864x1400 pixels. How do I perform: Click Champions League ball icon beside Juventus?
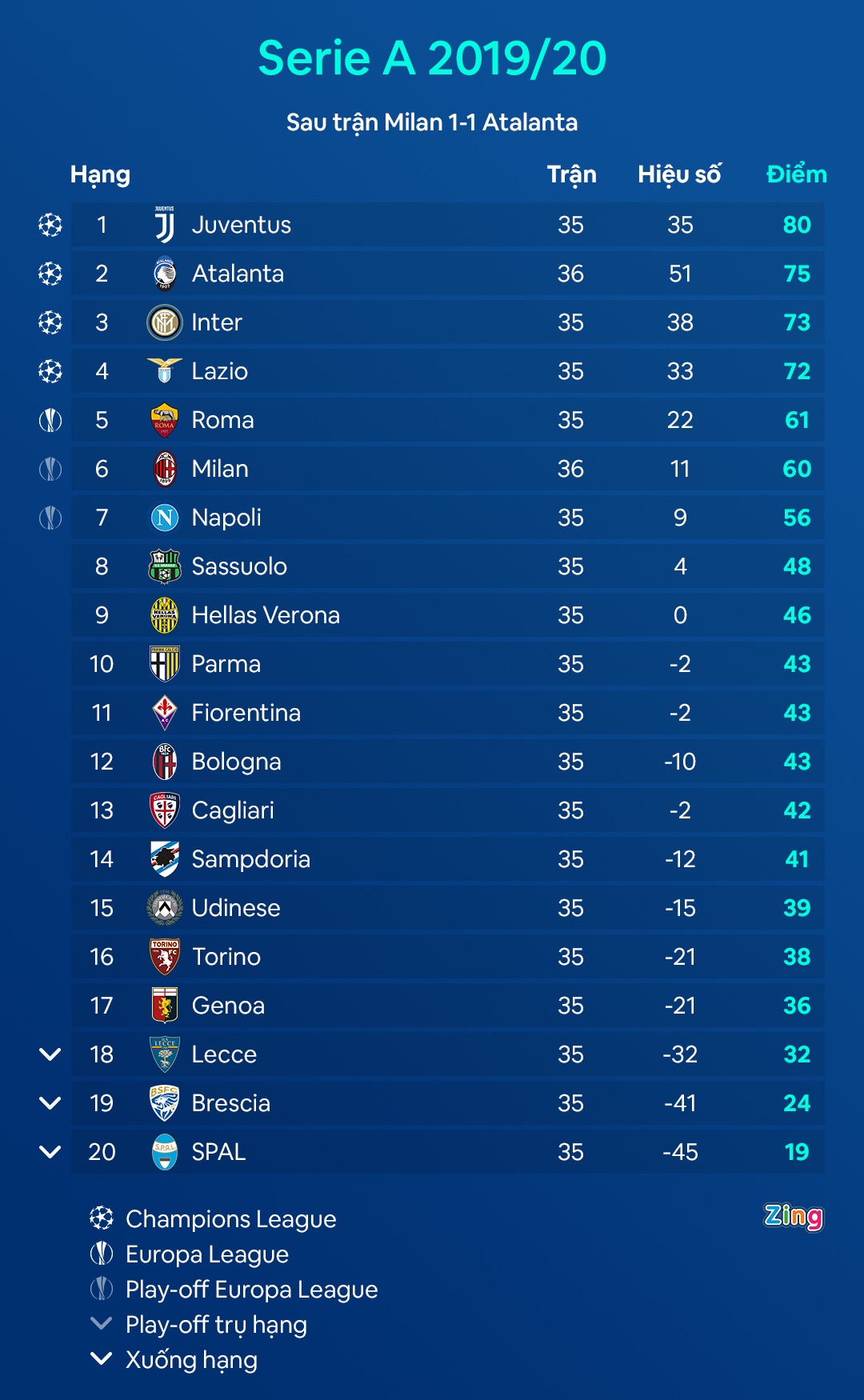click(50, 225)
